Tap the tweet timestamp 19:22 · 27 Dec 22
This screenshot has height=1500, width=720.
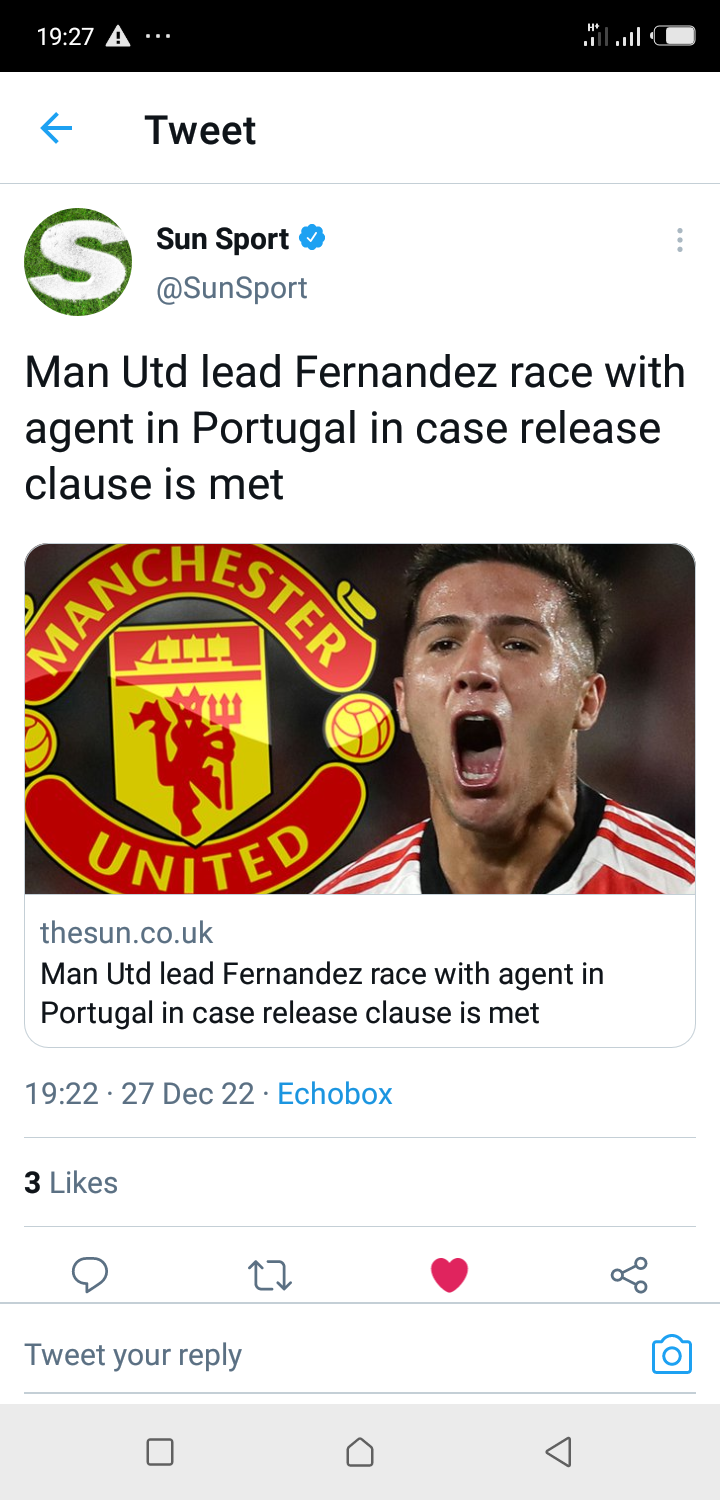pyautogui.click(x=139, y=1093)
